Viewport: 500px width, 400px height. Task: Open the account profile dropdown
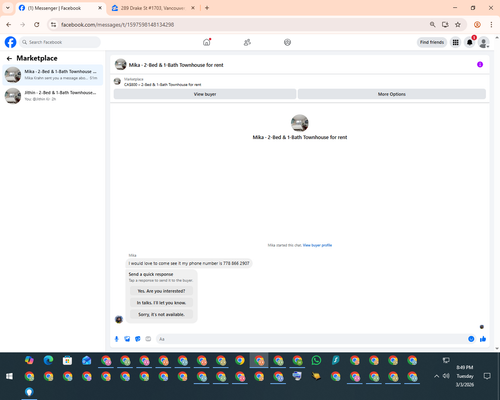click(484, 42)
